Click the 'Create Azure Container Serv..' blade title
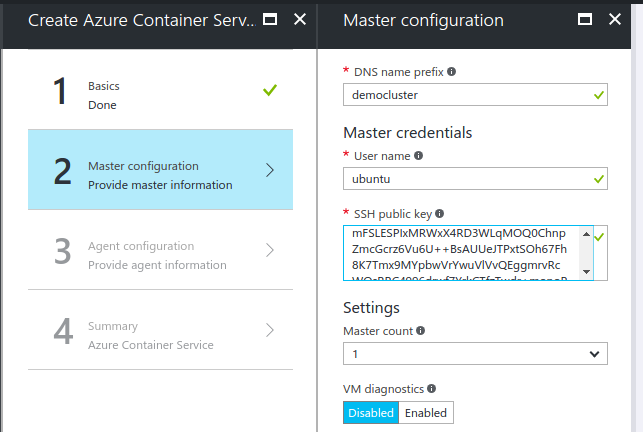643x432 pixels. (x=142, y=21)
